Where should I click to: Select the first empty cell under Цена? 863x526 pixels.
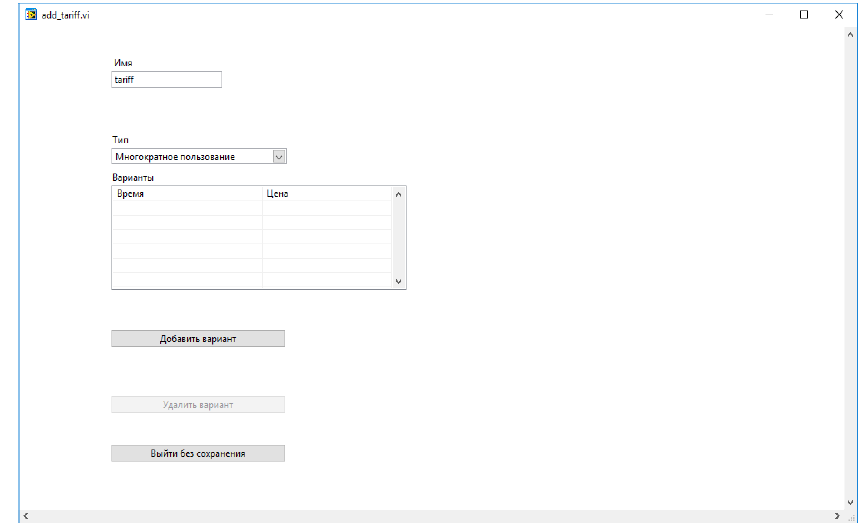326,208
